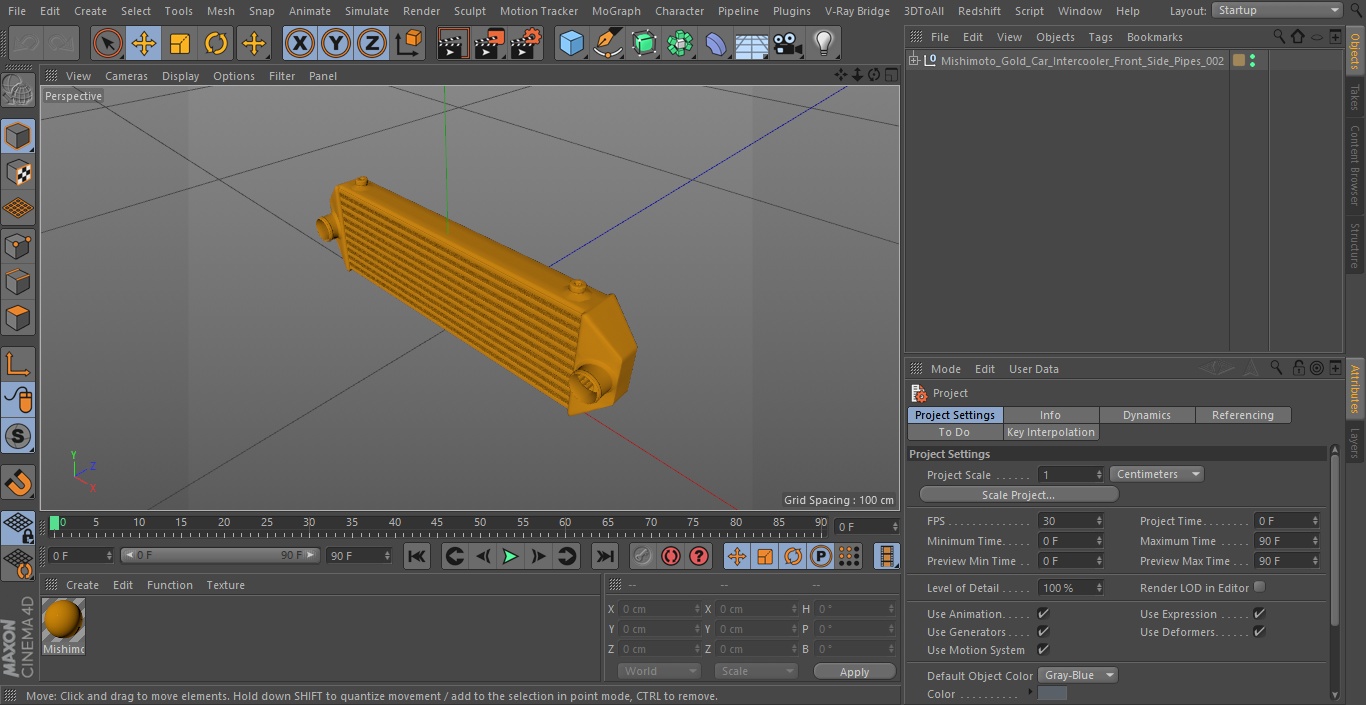Viewport: 1366px width, 705px height.
Task: Uncheck Use Generators checkbox
Action: (x=1043, y=632)
